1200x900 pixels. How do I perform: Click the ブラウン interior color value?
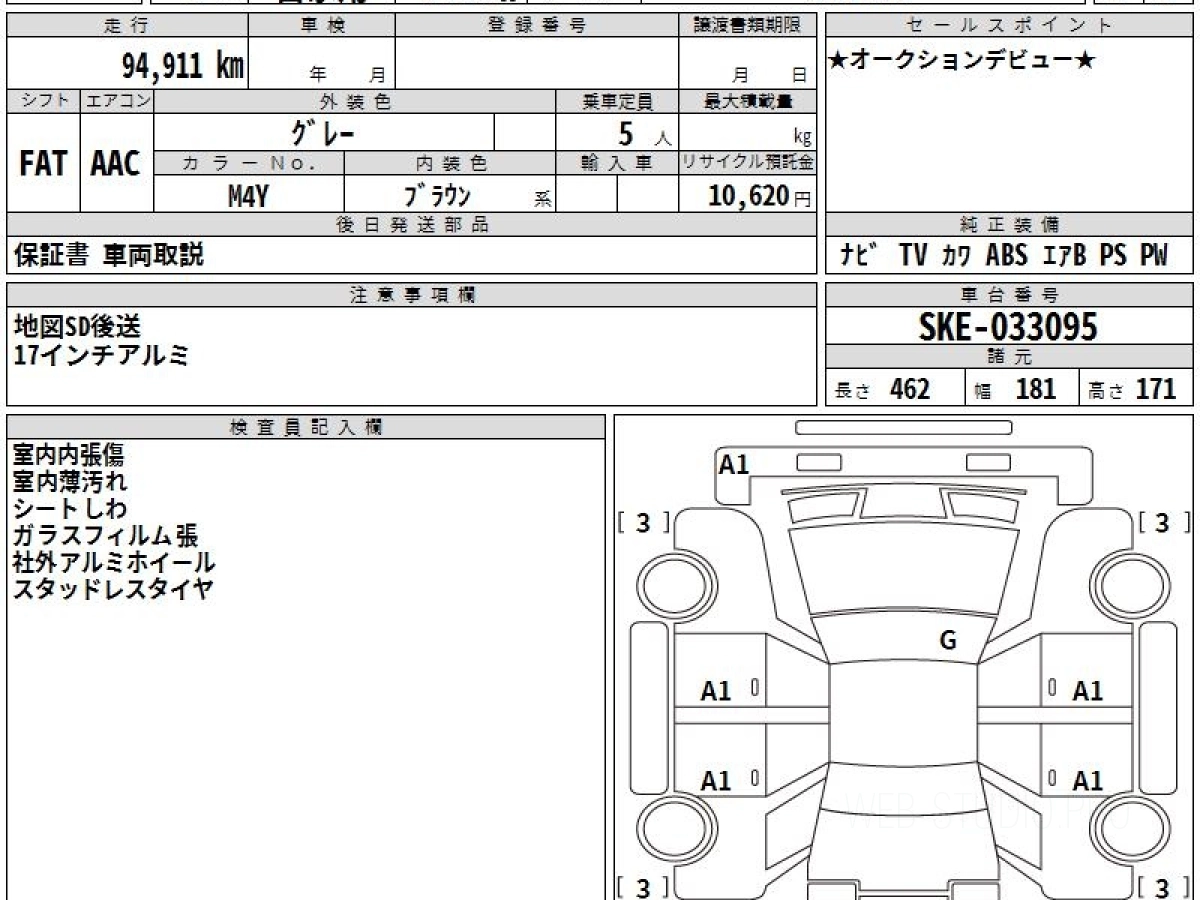click(x=437, y=196)
